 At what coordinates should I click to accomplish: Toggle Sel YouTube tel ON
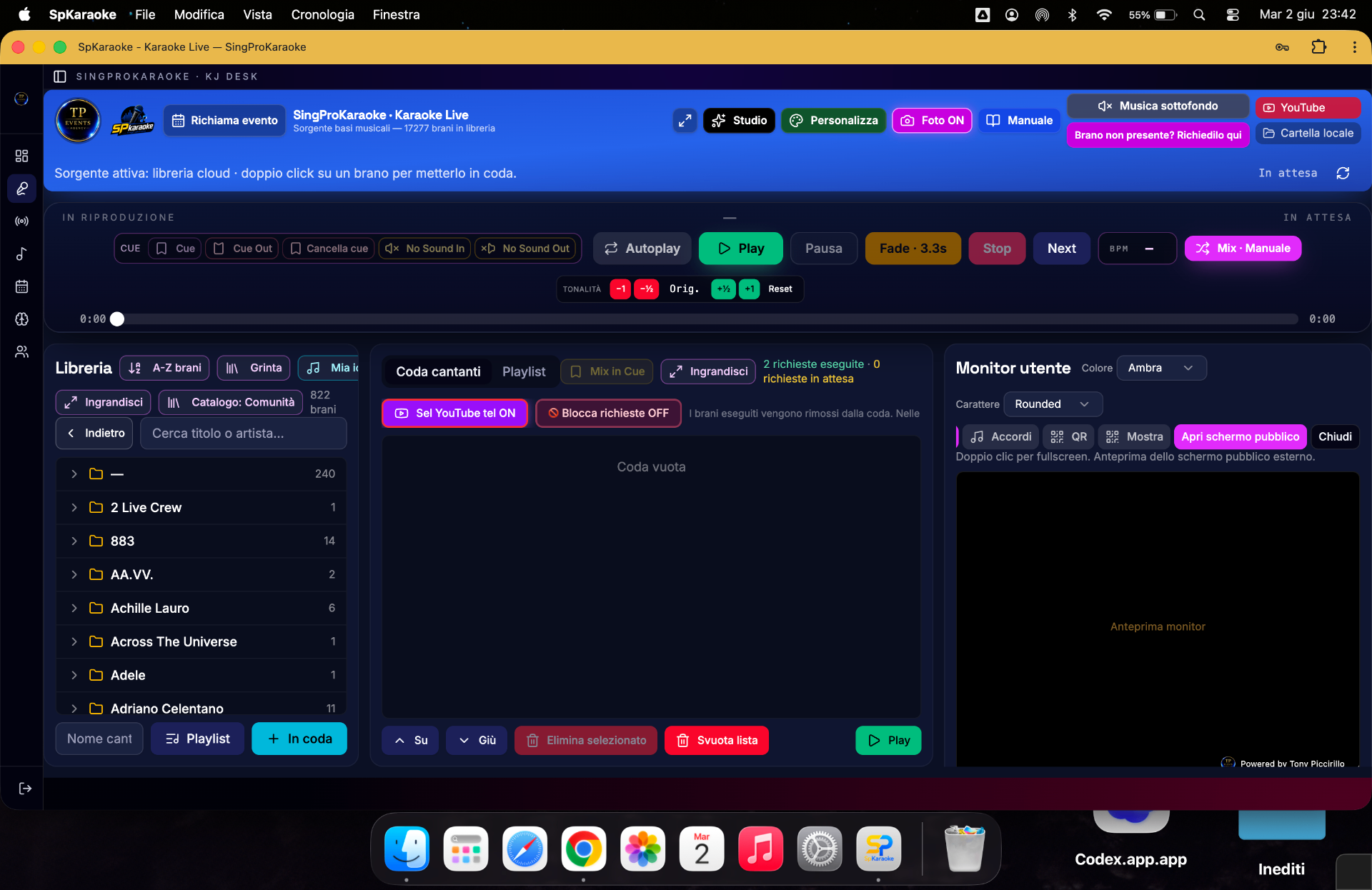(x=454, y=414)
